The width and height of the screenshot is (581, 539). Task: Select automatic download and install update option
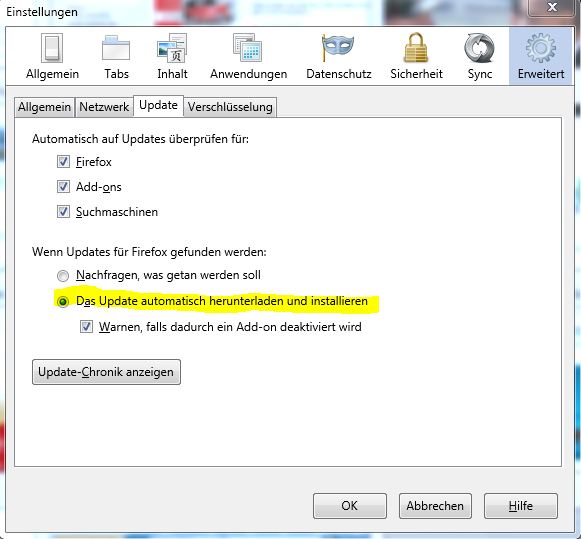point(63,302)
